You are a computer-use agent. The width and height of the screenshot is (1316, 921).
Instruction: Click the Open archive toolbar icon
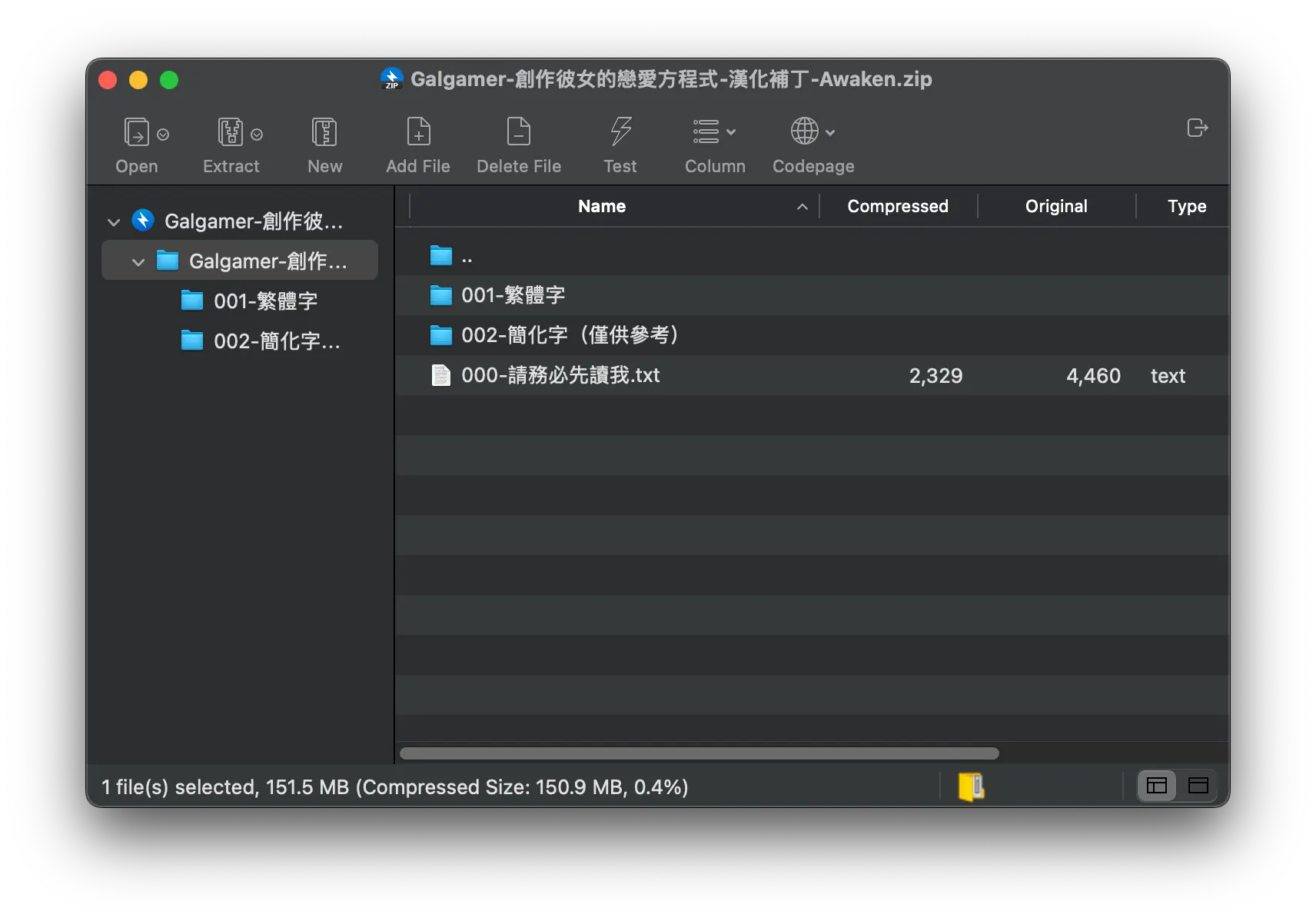coord(137,132)
